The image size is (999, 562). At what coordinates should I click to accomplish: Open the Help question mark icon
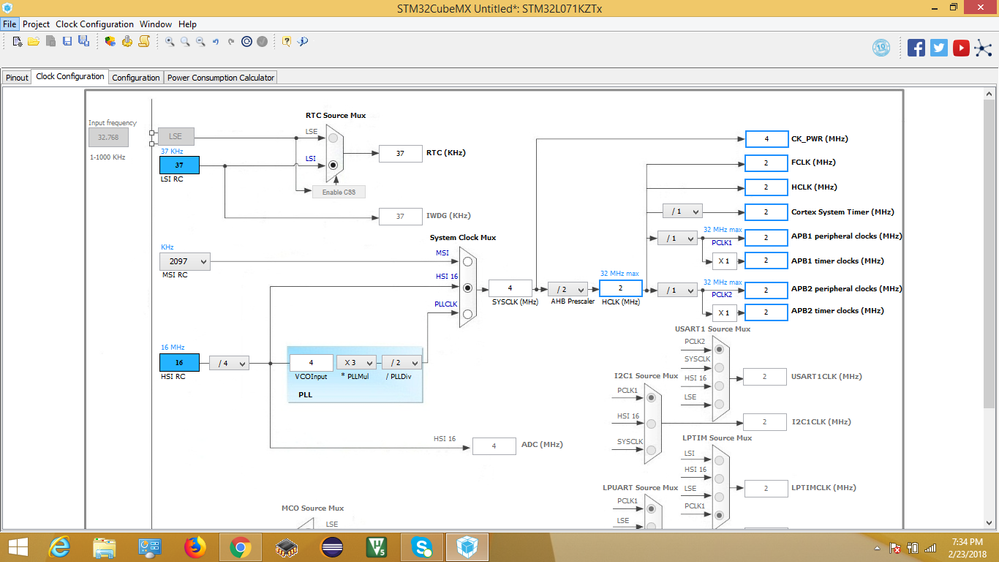click(287, 41)
